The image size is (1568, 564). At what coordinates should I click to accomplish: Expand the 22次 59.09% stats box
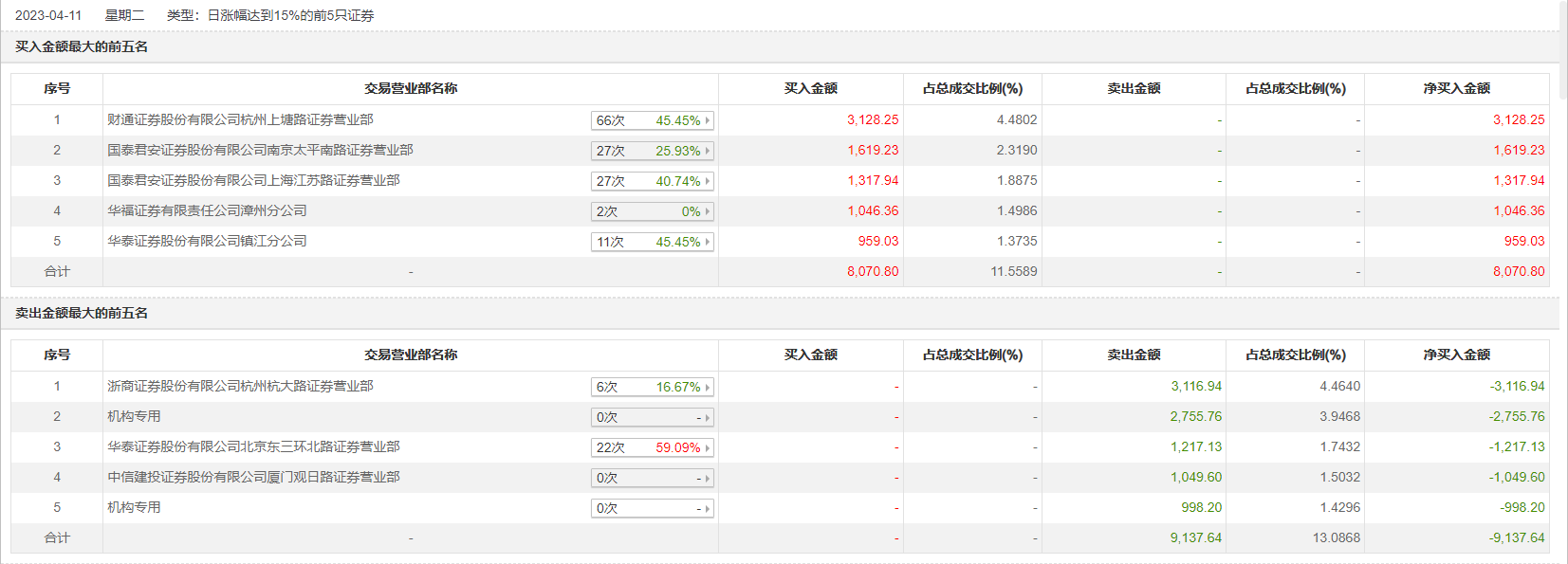[652, 447]
